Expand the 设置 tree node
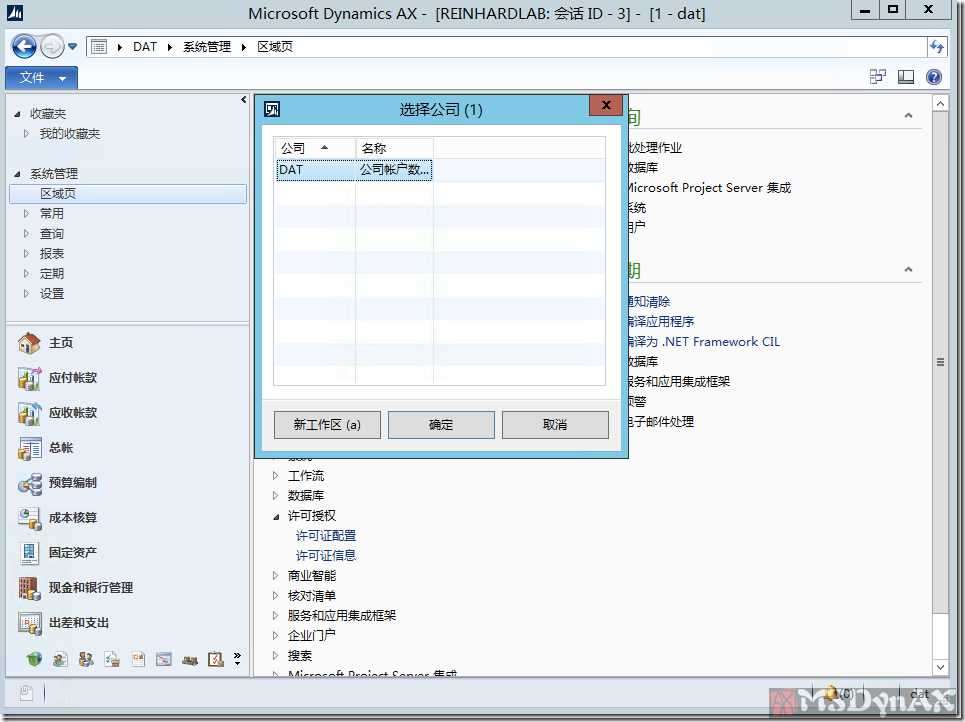The width and height of the screenshot is (965, 722). click(26, 293)
